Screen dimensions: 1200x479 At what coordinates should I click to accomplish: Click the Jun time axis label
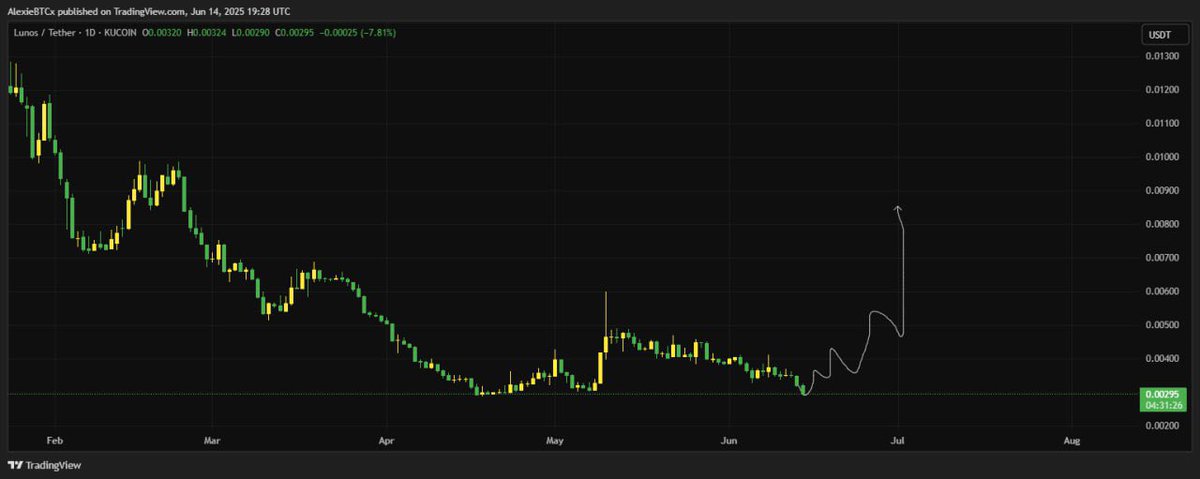pos(729,439)
